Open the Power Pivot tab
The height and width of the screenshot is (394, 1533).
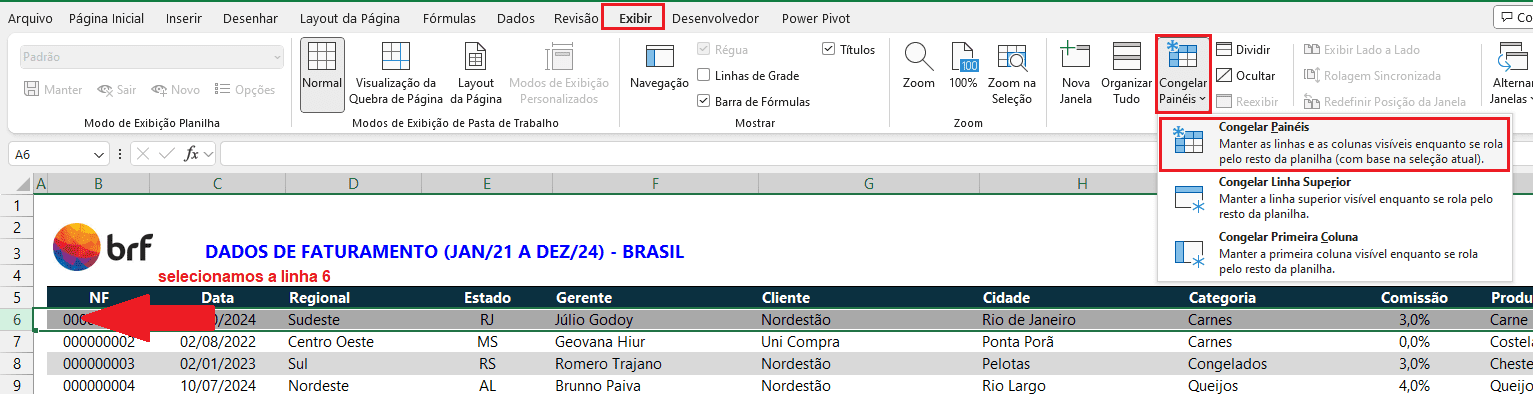pyautogui.click(x=815, y=18)
